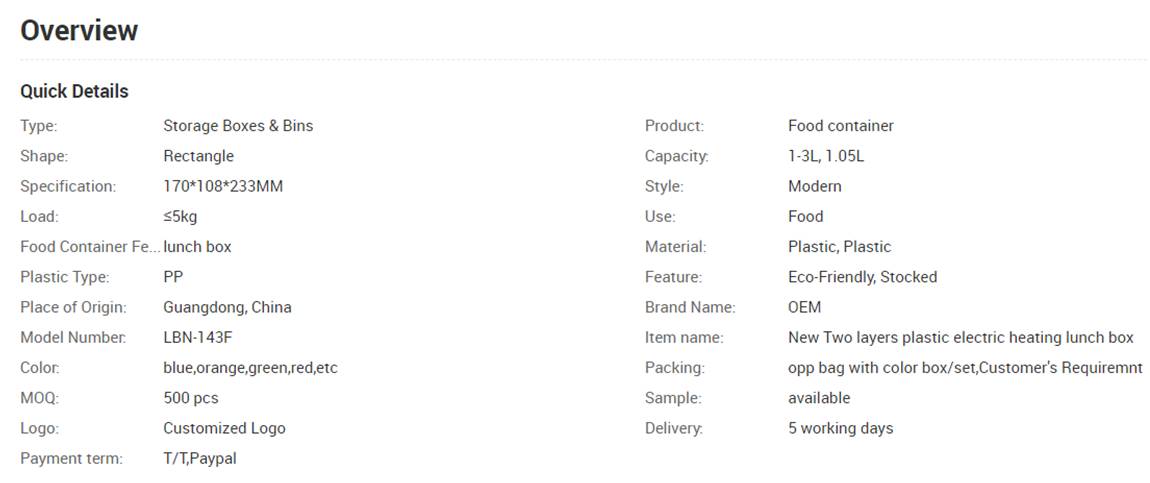Image resolution: width=1150 pixels, height=483 pixels.
Task: Click the Storage Boxes & Bins type value
Action: click(238, 126)
